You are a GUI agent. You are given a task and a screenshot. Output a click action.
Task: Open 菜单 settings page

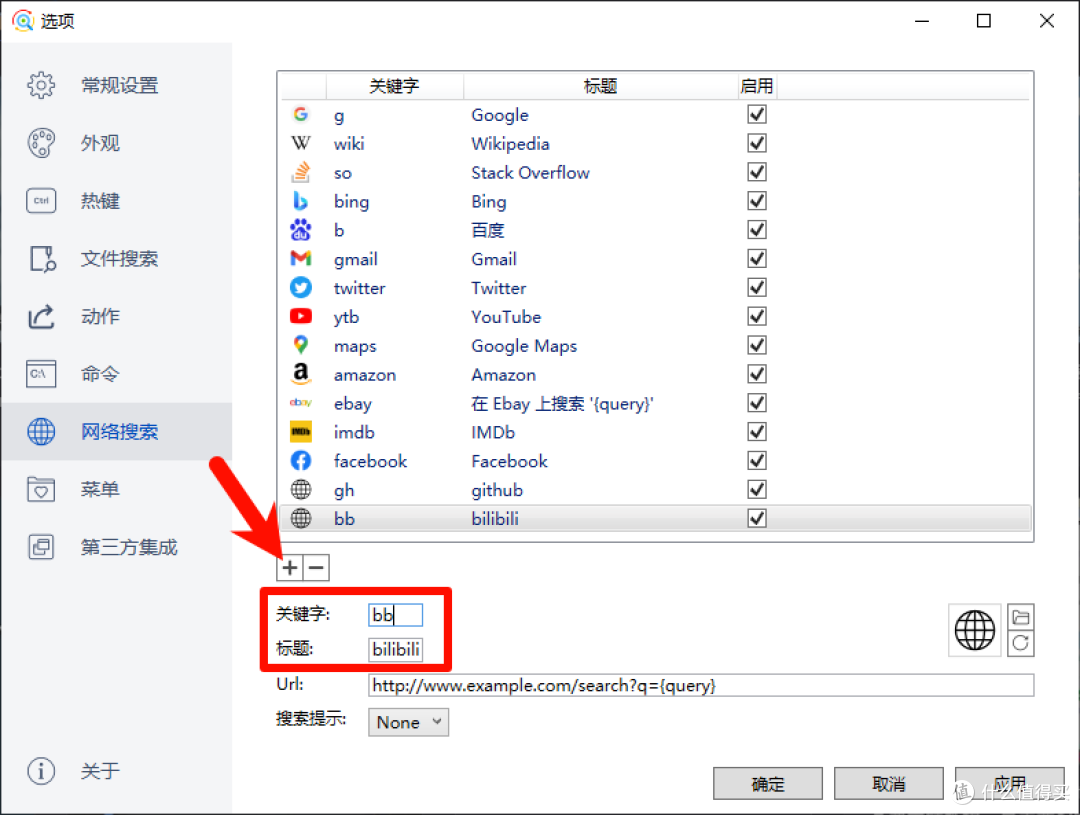(x=117, y=490)
